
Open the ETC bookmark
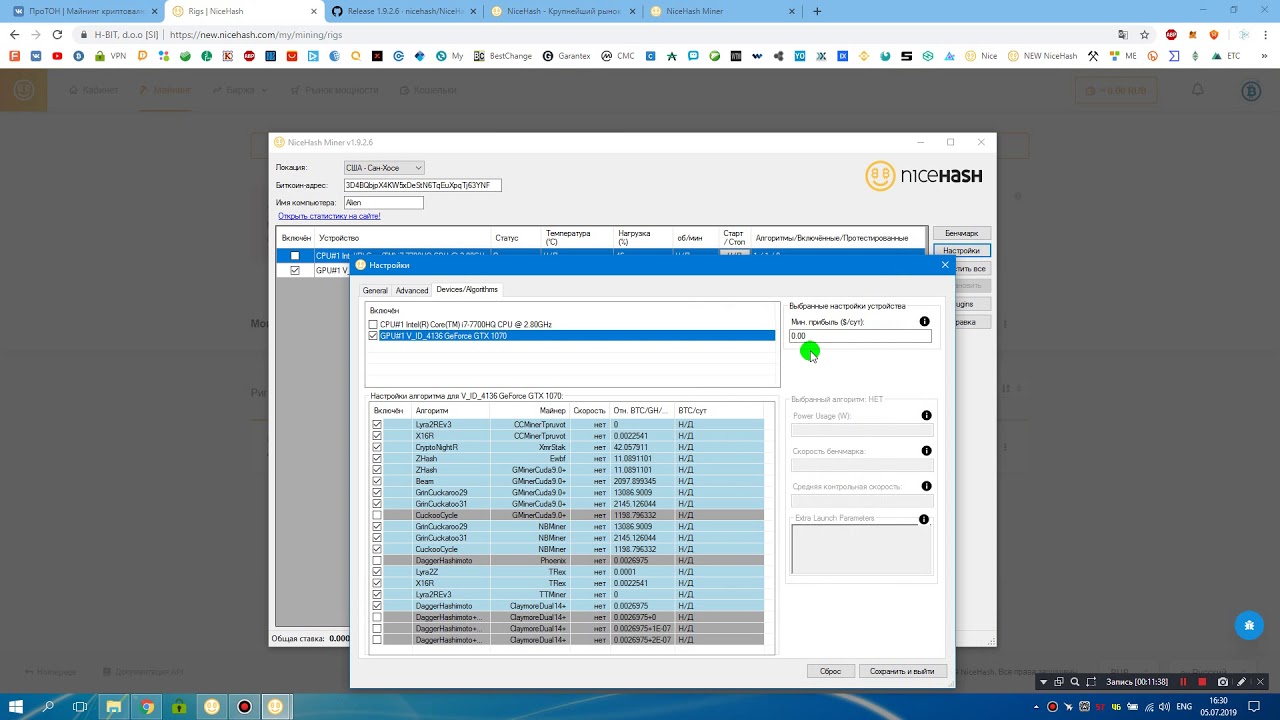click(x=1226, y=56)
